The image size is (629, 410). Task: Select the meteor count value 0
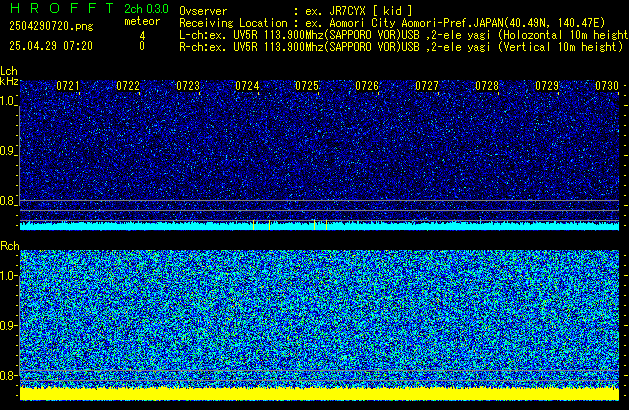pyautogui.click(x=142, y=46)
